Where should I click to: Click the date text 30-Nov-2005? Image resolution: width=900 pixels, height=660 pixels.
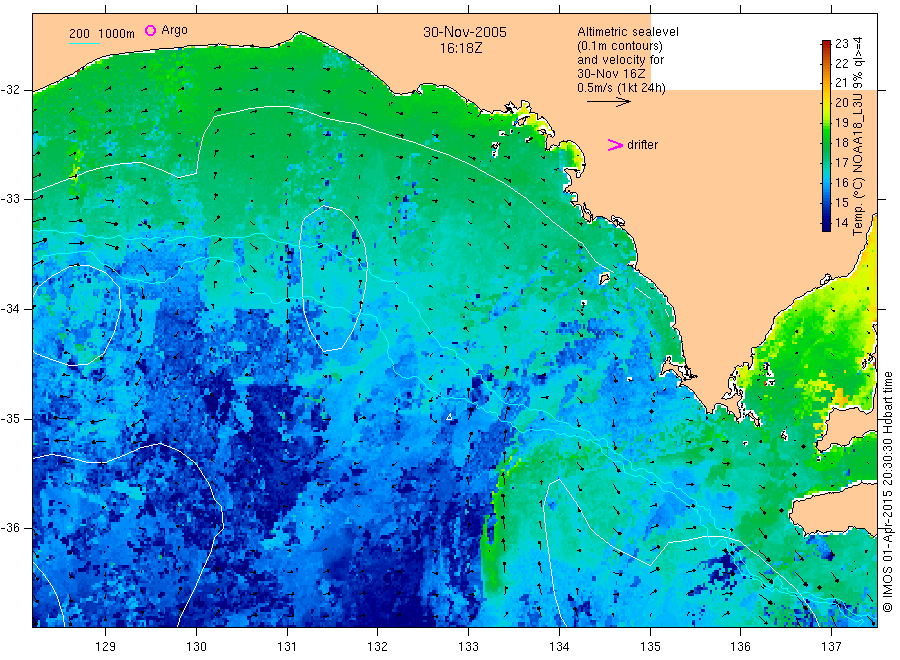(x=465, y=32)
